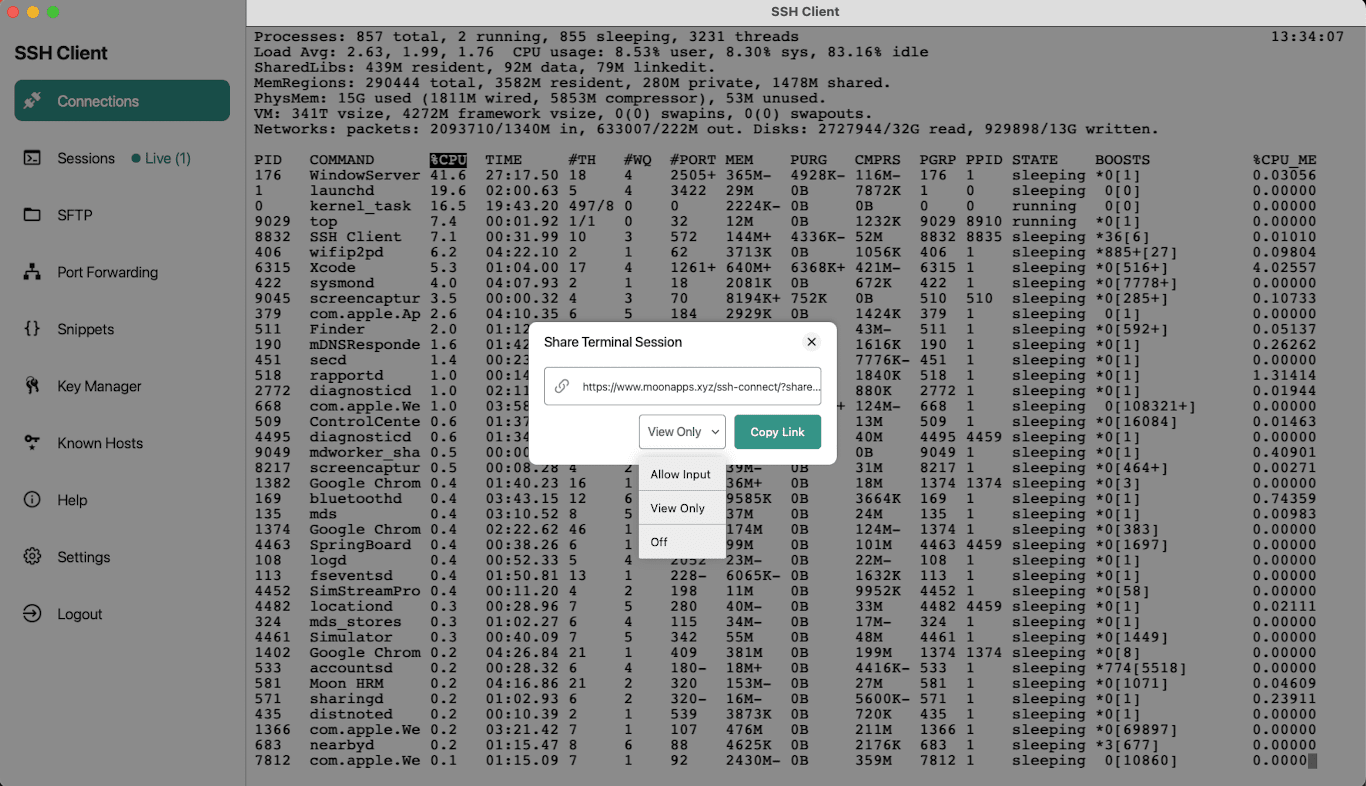The image size is (1366, 786).
Task: Log out via Logout label
Action: click(x=80, y=614)
